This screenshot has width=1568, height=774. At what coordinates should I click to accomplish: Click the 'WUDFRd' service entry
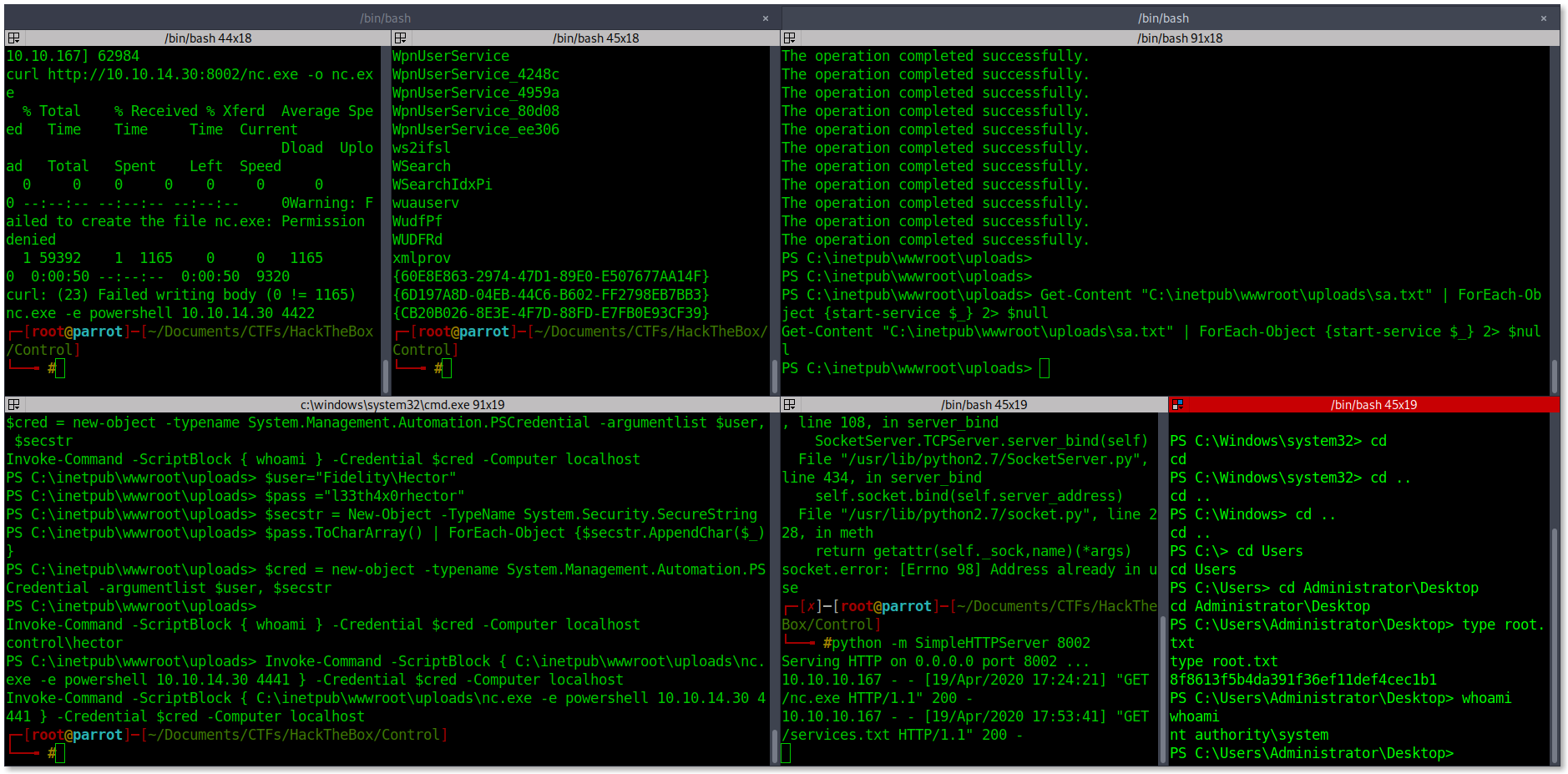(x=417, y=240)
